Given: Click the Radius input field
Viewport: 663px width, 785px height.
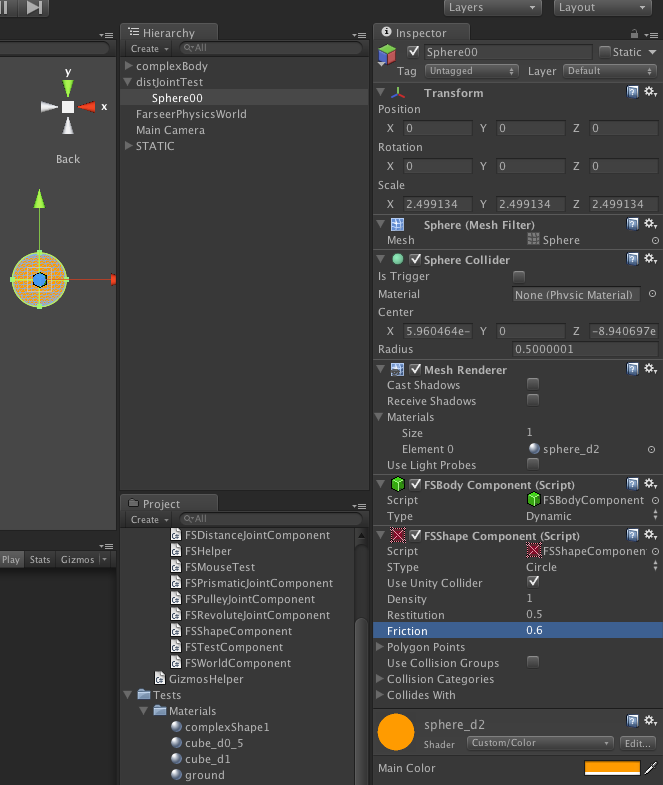Looking at the screenshot, I should click(x=585, y=349).
